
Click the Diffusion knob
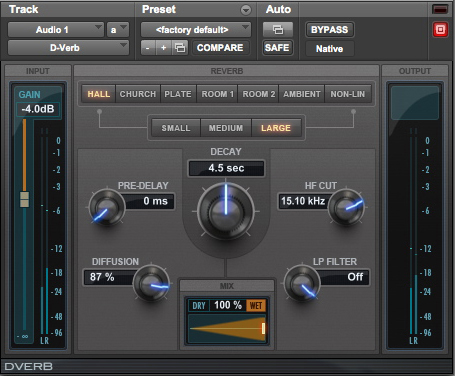[151, 284]
